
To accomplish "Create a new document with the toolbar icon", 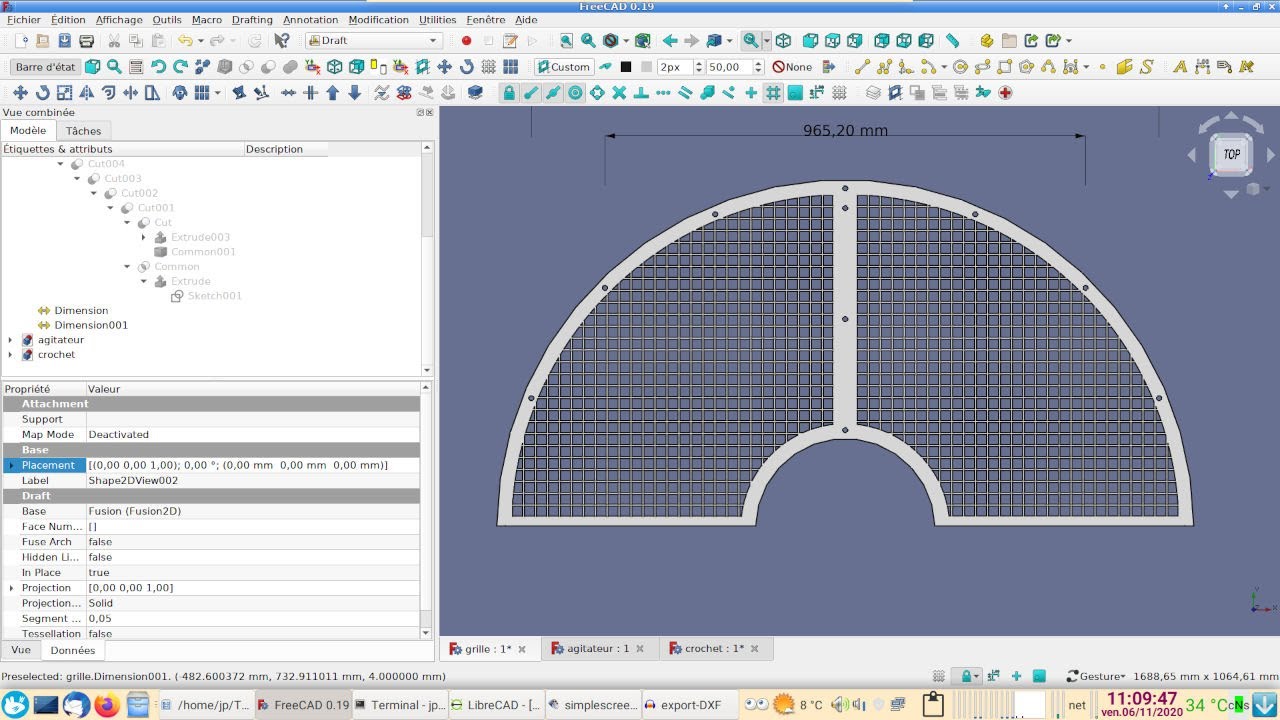I will tap(21, 41).
